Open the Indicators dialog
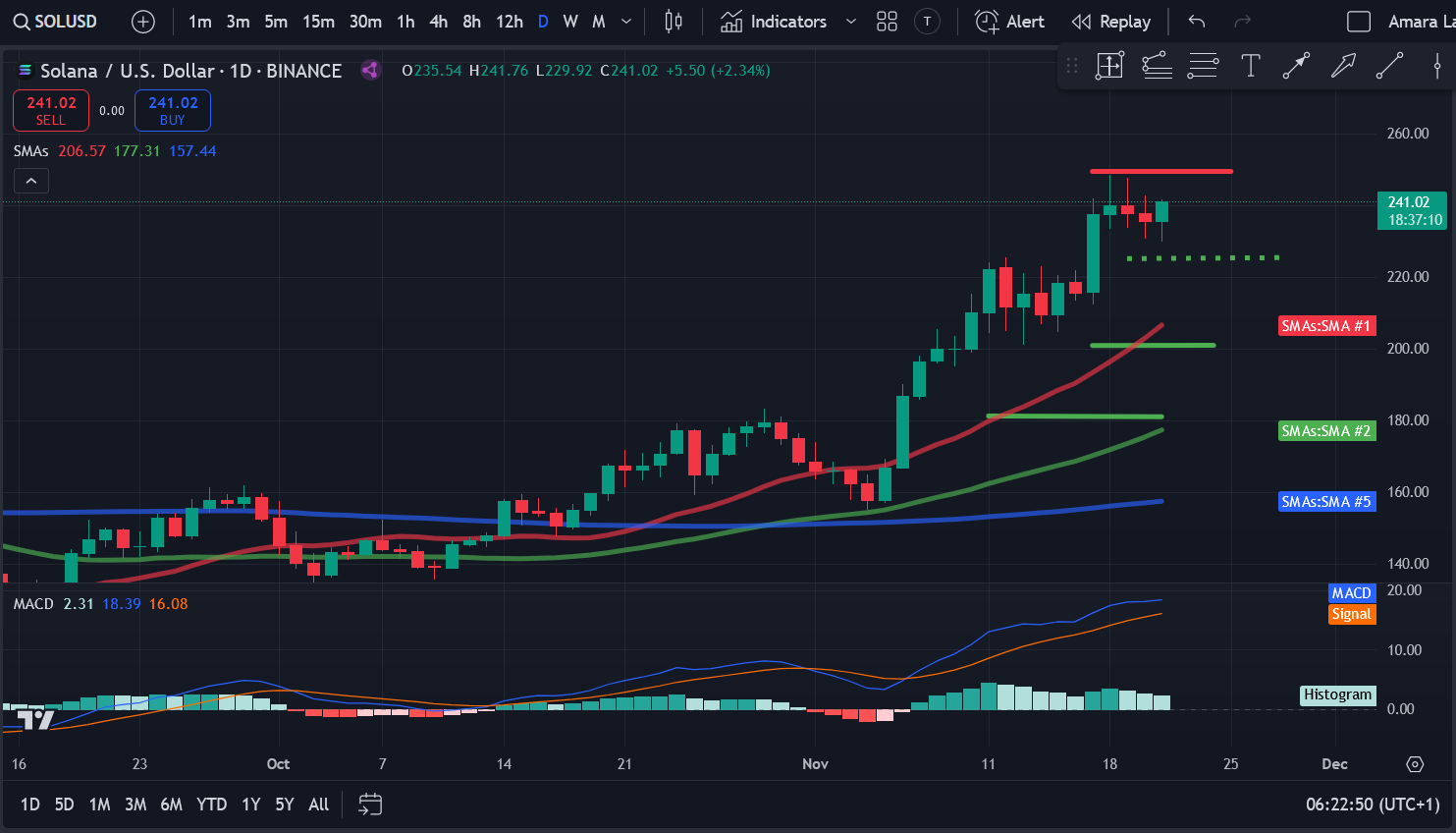Image resolution: width=1456 pixels, height=833 pixels. click(774, 22)
